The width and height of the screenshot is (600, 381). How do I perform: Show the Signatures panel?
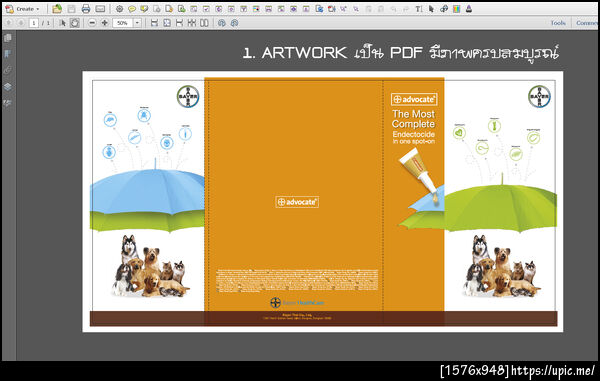pyautogui.click(x=8, y=103)
